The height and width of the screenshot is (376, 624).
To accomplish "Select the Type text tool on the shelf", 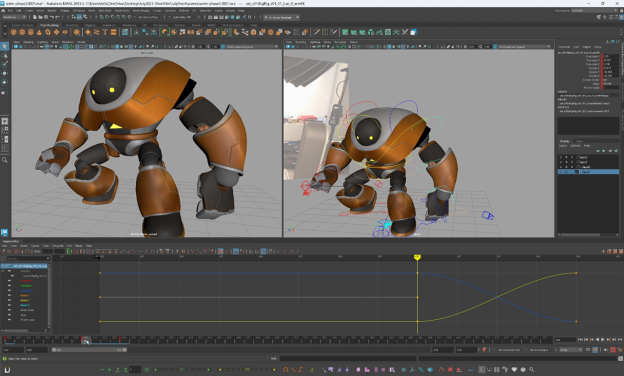I will point(105,32).
